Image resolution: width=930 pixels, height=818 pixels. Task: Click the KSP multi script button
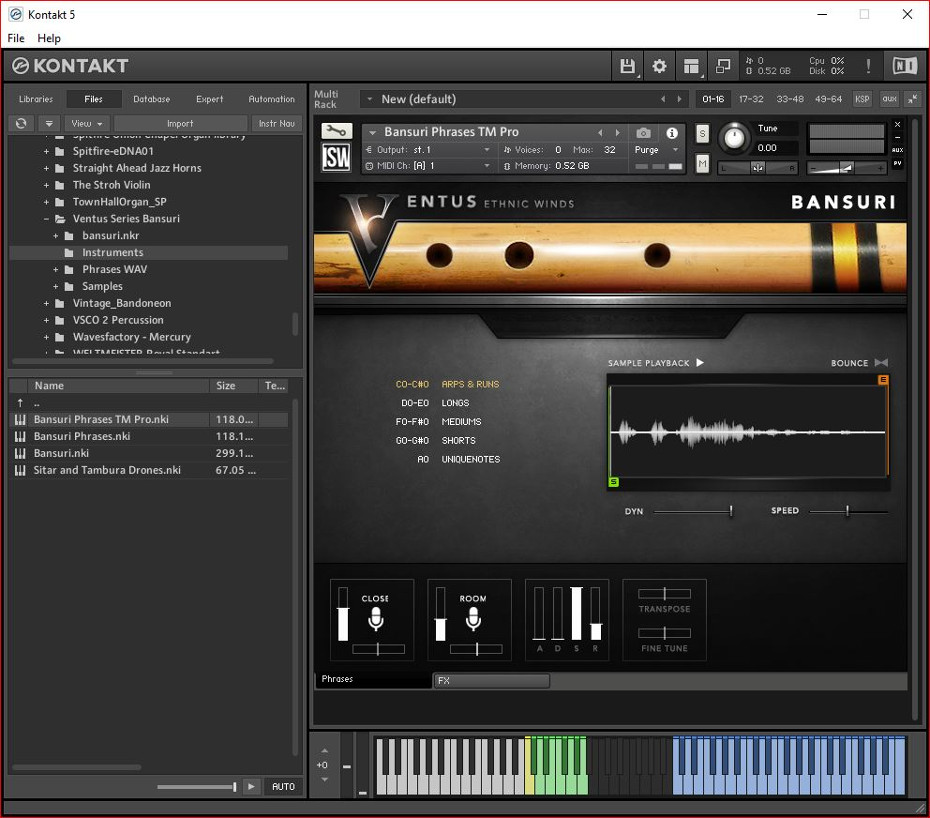(862, 99)
